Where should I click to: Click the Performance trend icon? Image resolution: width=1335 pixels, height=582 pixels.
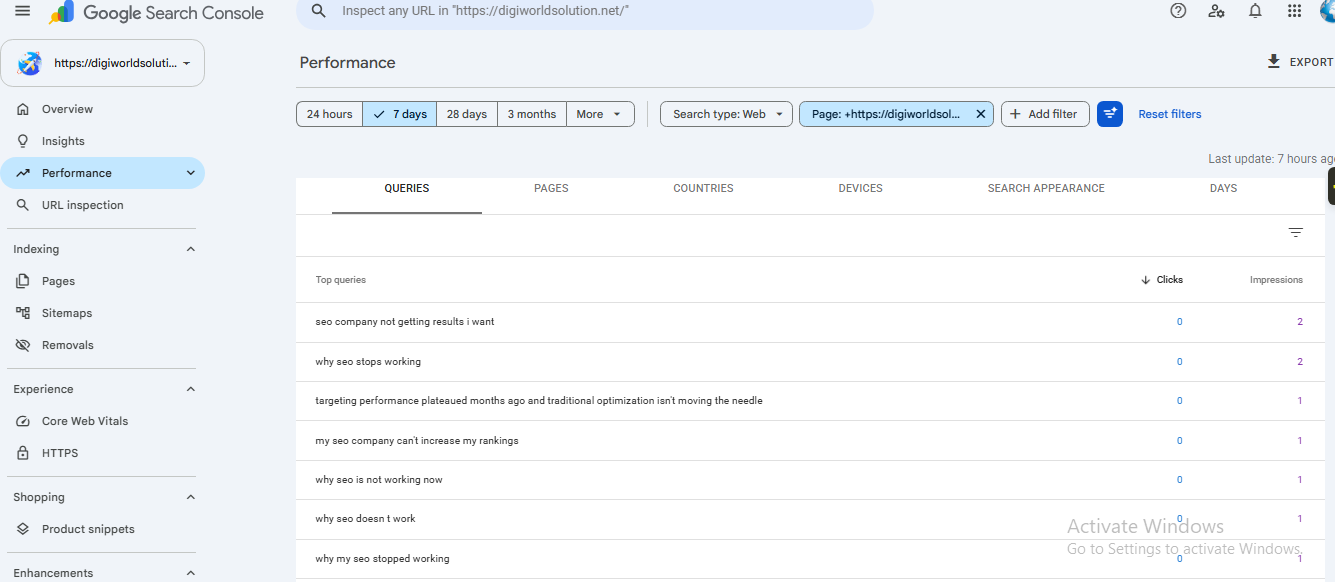23,173
